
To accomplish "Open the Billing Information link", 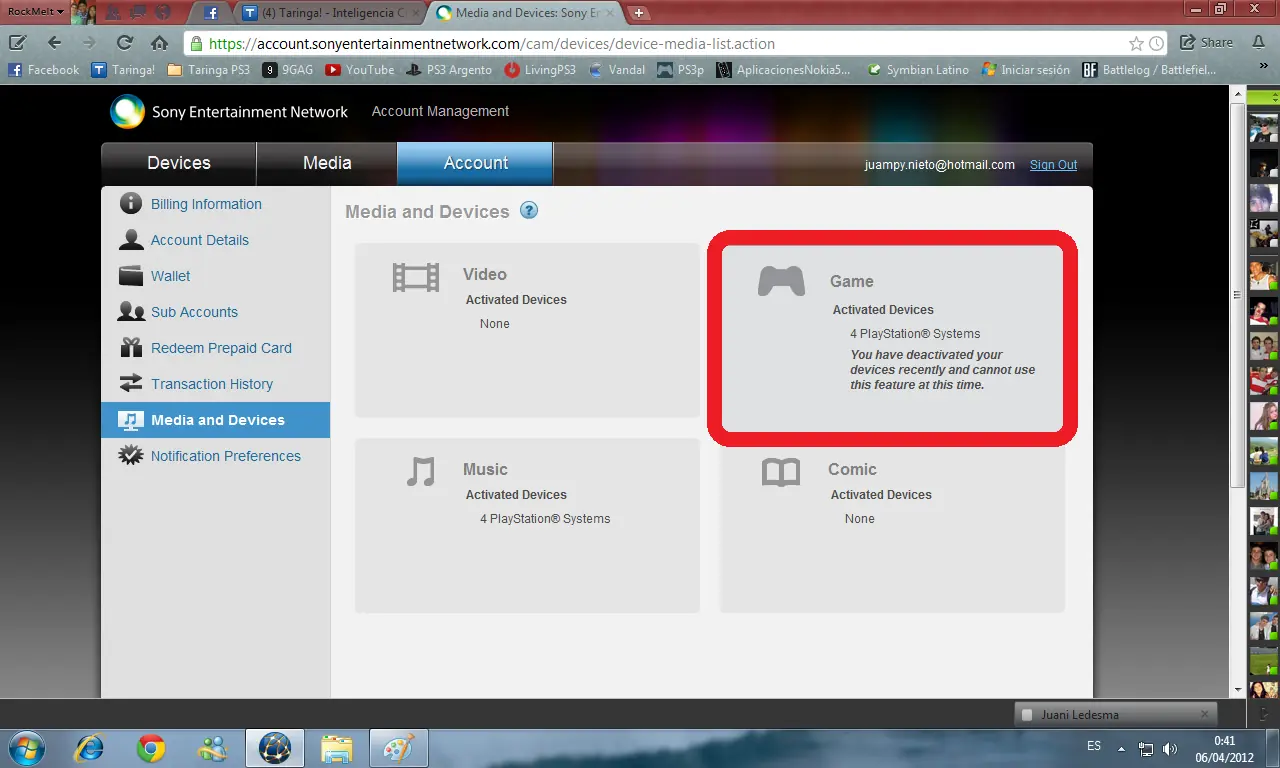I will point(206,204).
